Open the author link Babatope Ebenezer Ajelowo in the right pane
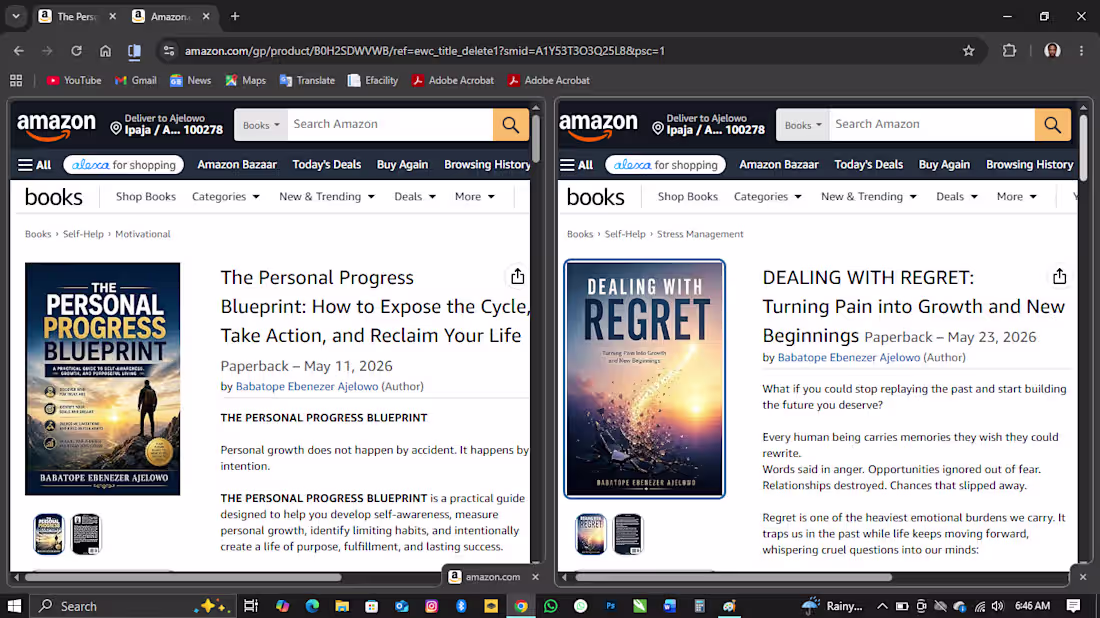Image resolution: width=1100 pixels, height=618 pixels. coord(848,358)
